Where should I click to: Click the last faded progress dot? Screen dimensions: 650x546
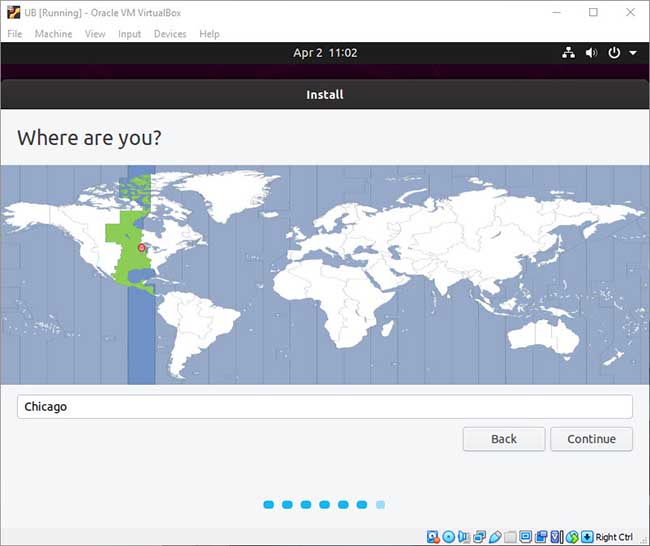380,505
